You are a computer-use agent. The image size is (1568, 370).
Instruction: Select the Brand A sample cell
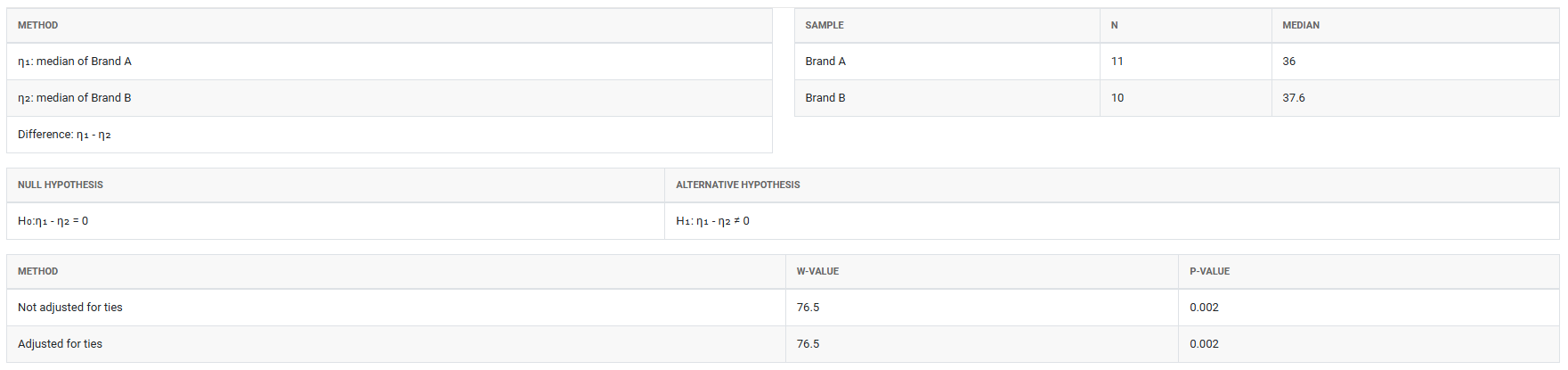pos(825,62)
